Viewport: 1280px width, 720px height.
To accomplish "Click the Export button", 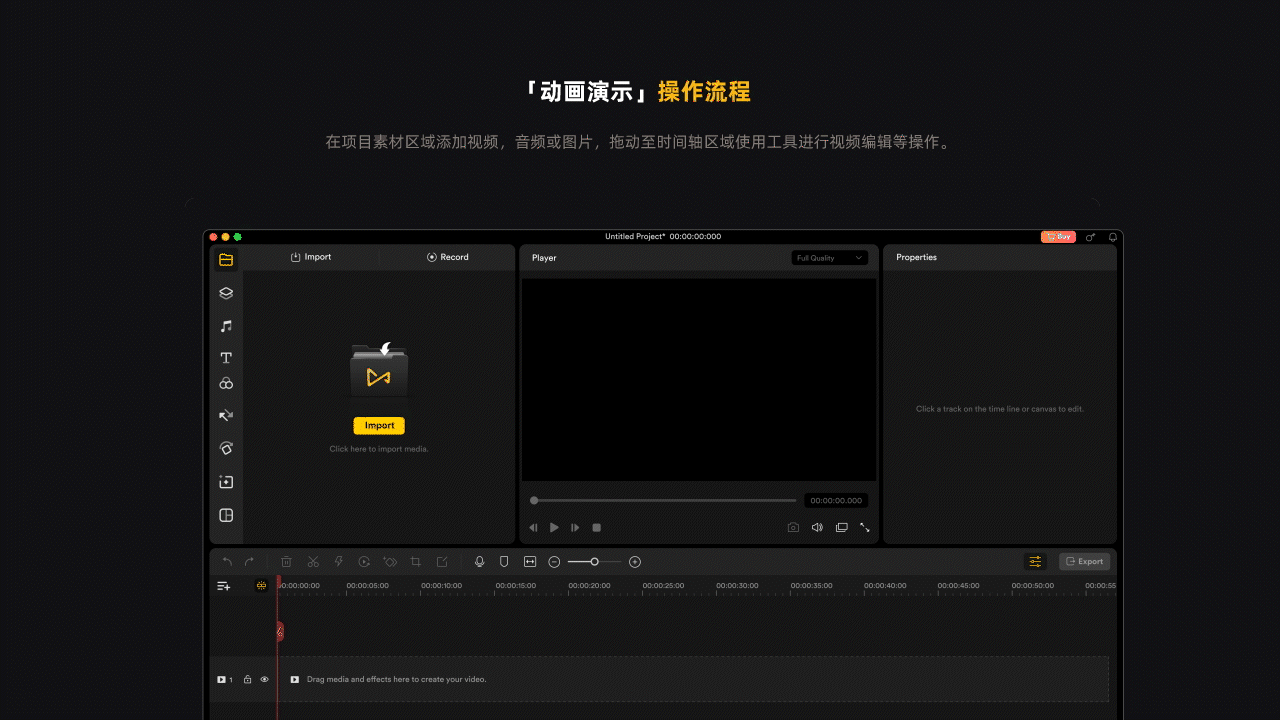I will point(1085,562).
